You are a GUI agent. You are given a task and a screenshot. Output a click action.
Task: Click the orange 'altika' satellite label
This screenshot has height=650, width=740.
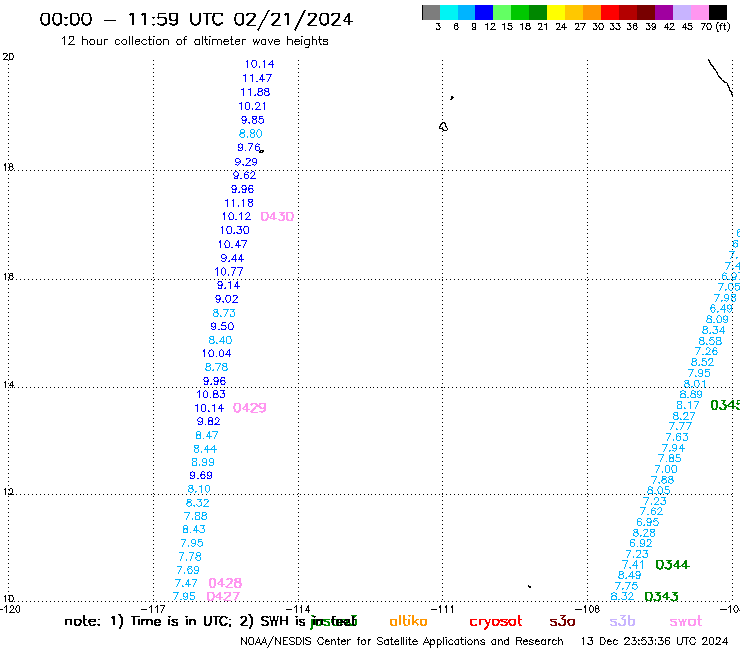pos(408,621)
